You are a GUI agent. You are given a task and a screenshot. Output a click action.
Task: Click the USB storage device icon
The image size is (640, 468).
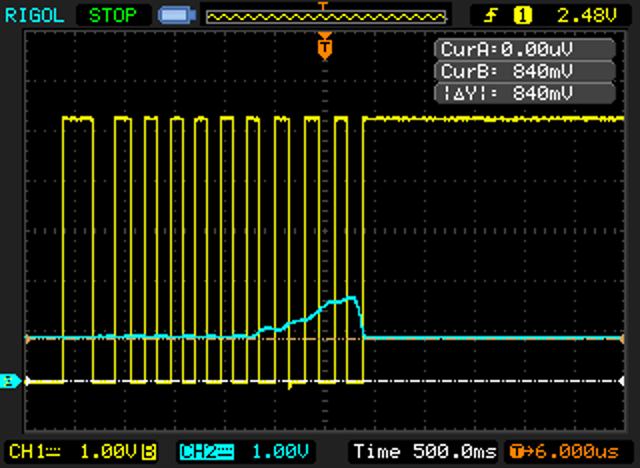tap(177, 16)
